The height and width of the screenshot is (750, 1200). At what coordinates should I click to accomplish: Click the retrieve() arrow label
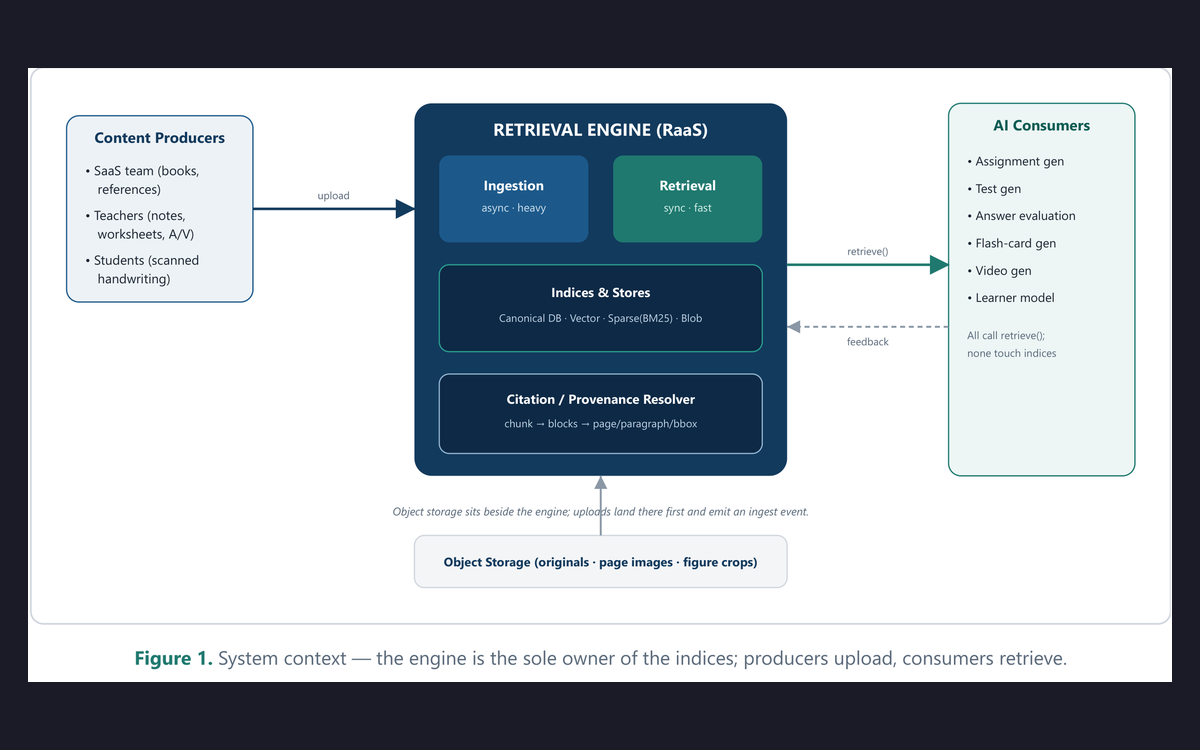(x=868, y=252)
